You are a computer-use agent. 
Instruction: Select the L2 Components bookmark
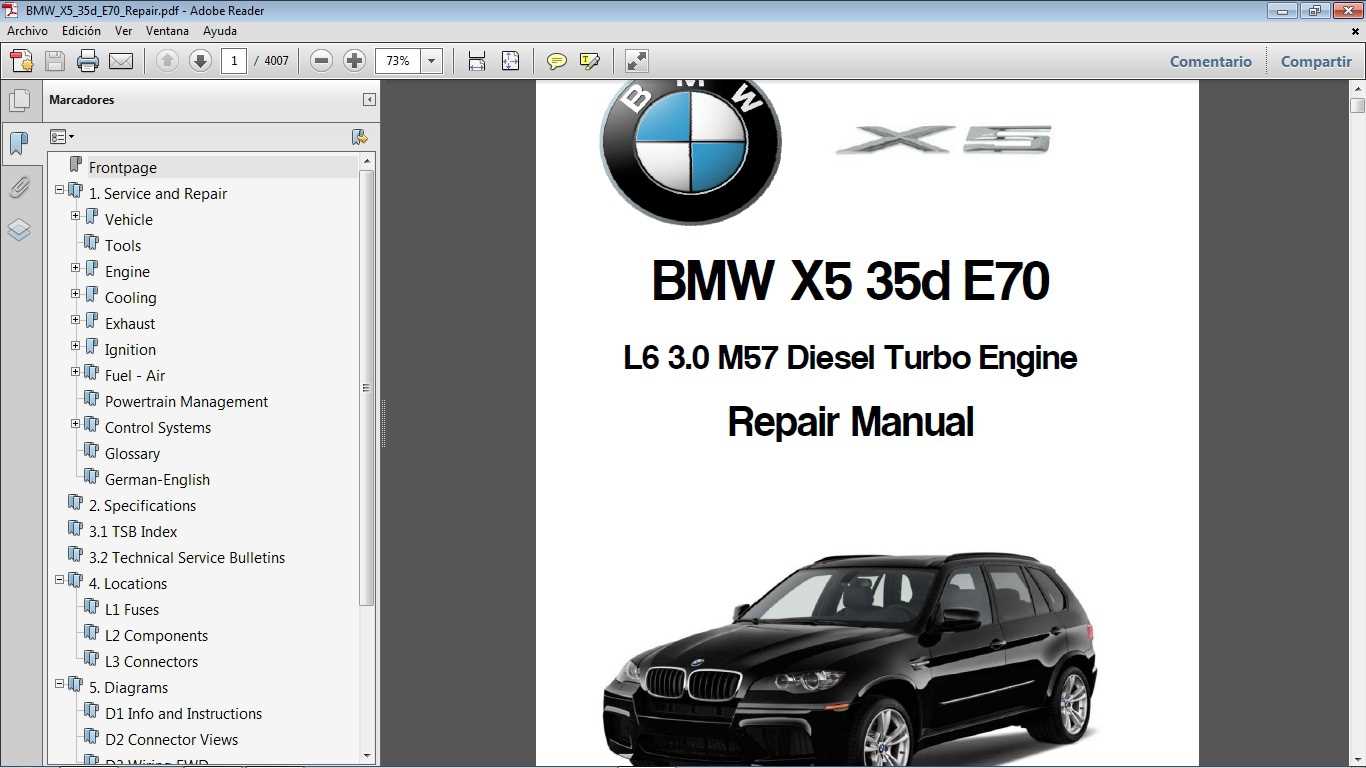156,636
